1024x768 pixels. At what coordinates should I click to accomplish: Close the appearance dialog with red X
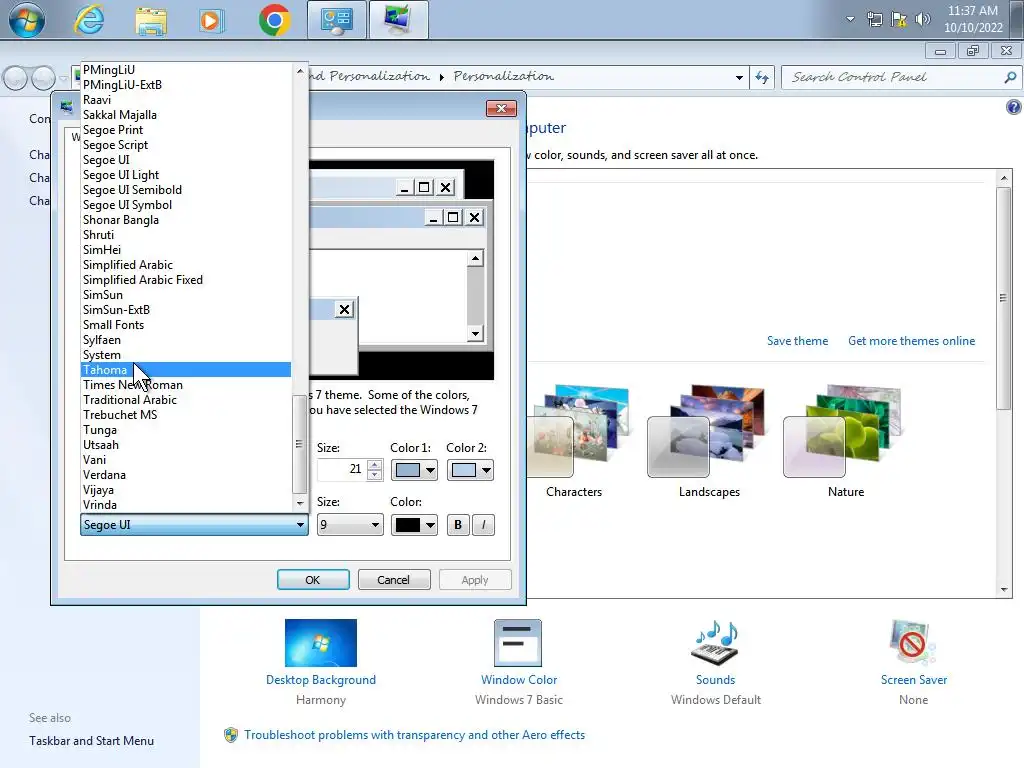502,108
